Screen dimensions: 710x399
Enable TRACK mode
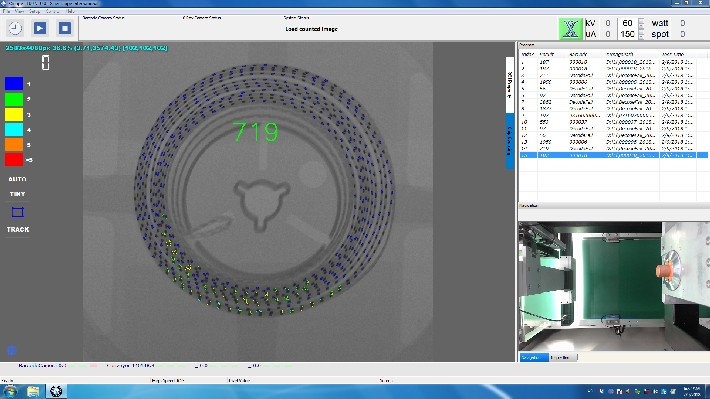coord(18,230)
